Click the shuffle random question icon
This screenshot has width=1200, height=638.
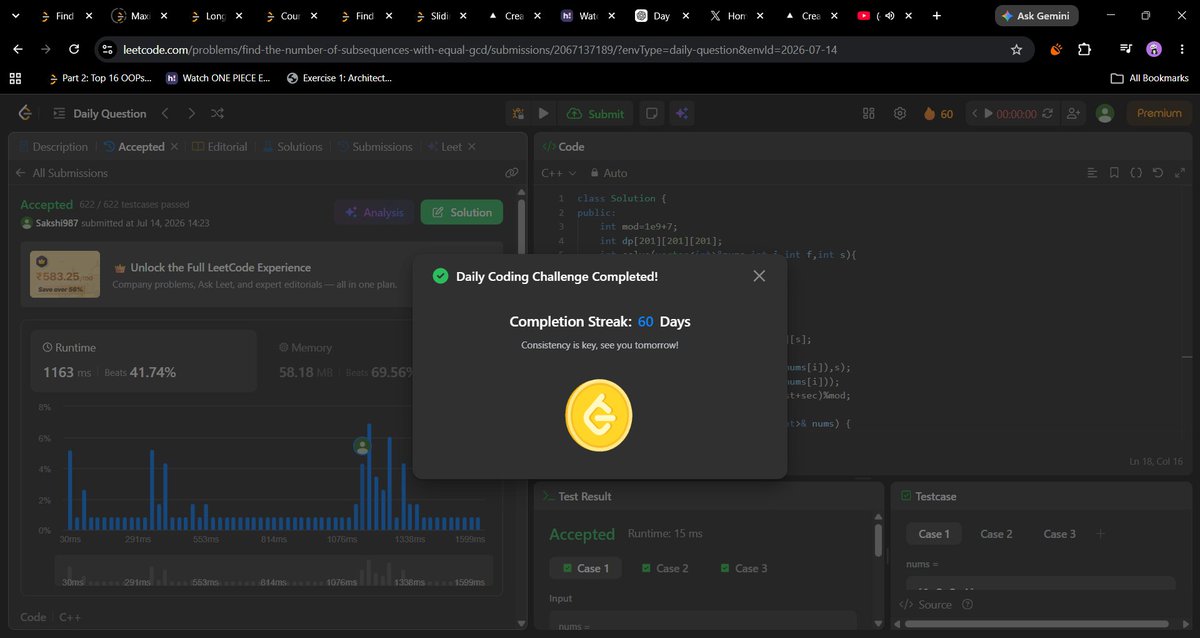point(218,114)
